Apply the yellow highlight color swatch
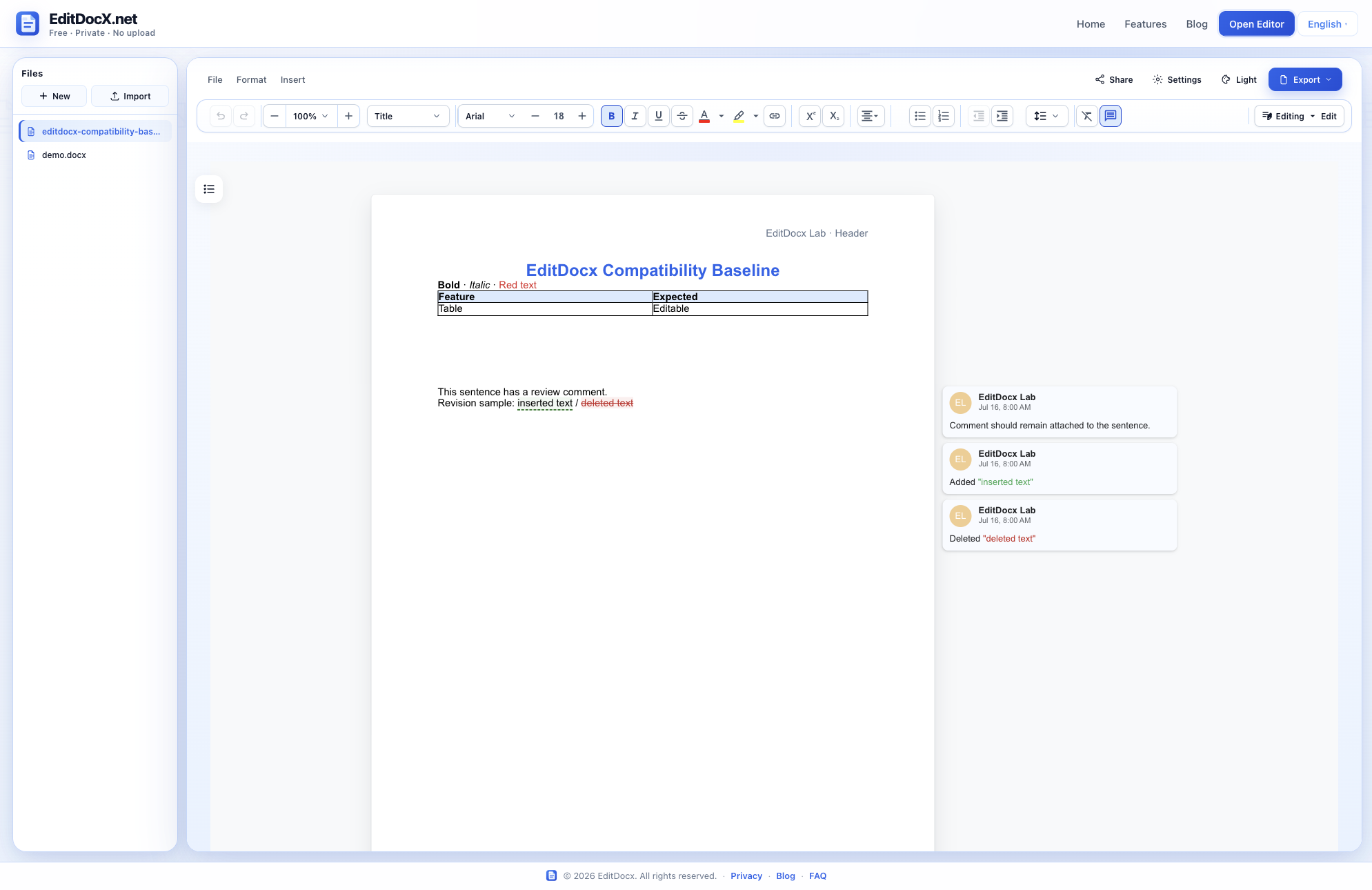Viewport: 1372px width, 890px height. coord(739,116)
